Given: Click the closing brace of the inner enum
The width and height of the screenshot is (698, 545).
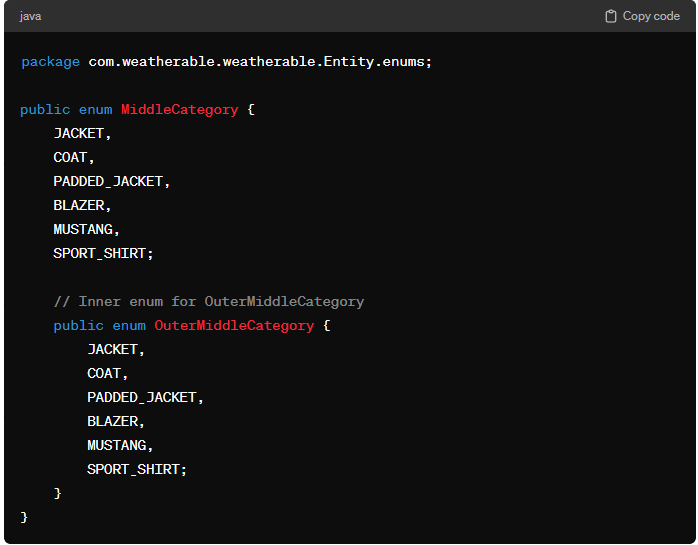Looking at the screenshot, I should click(x=57, y=493).
